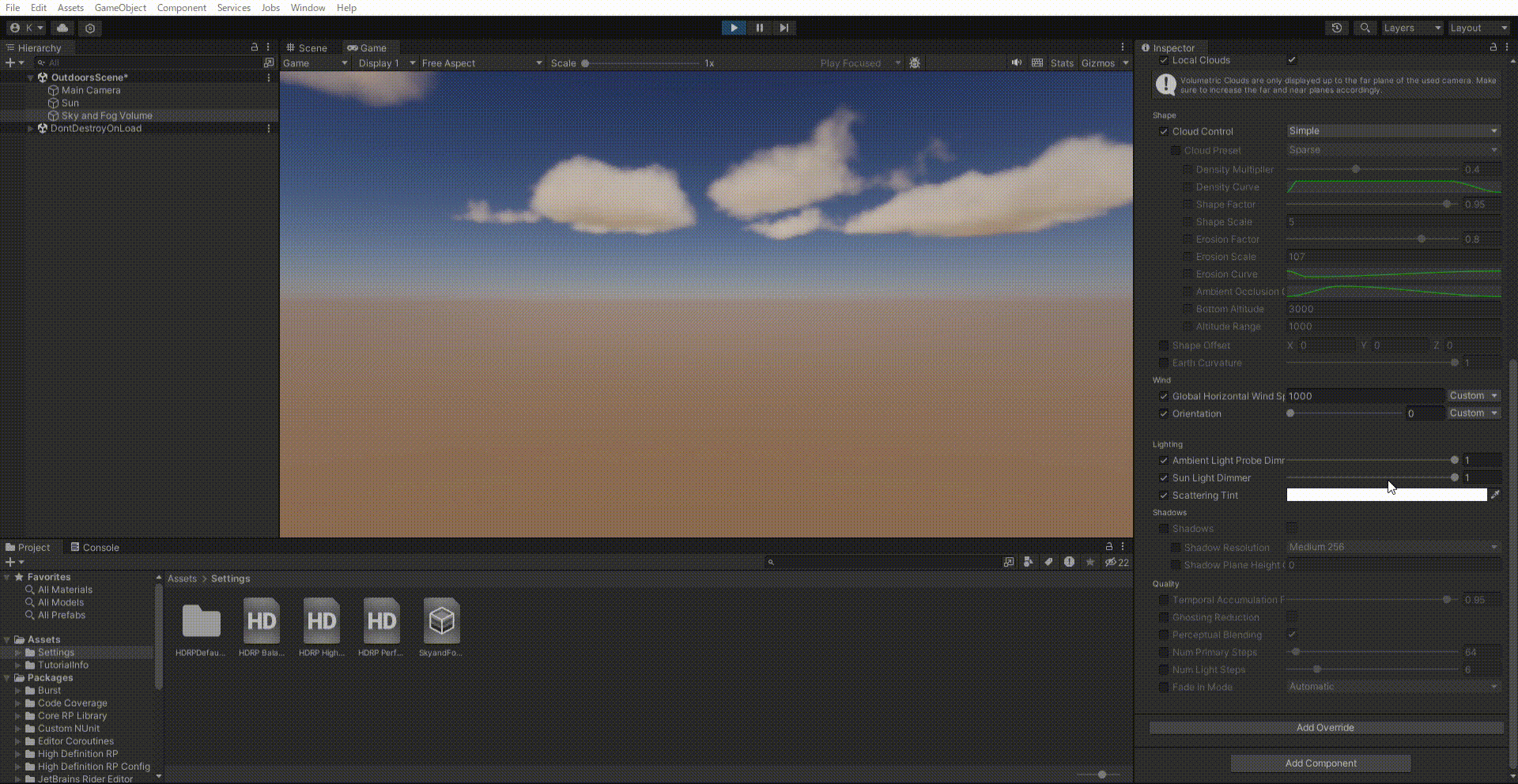Advance one frame with the Step button
The image size is (1518, 784).
tap(784, 28)
